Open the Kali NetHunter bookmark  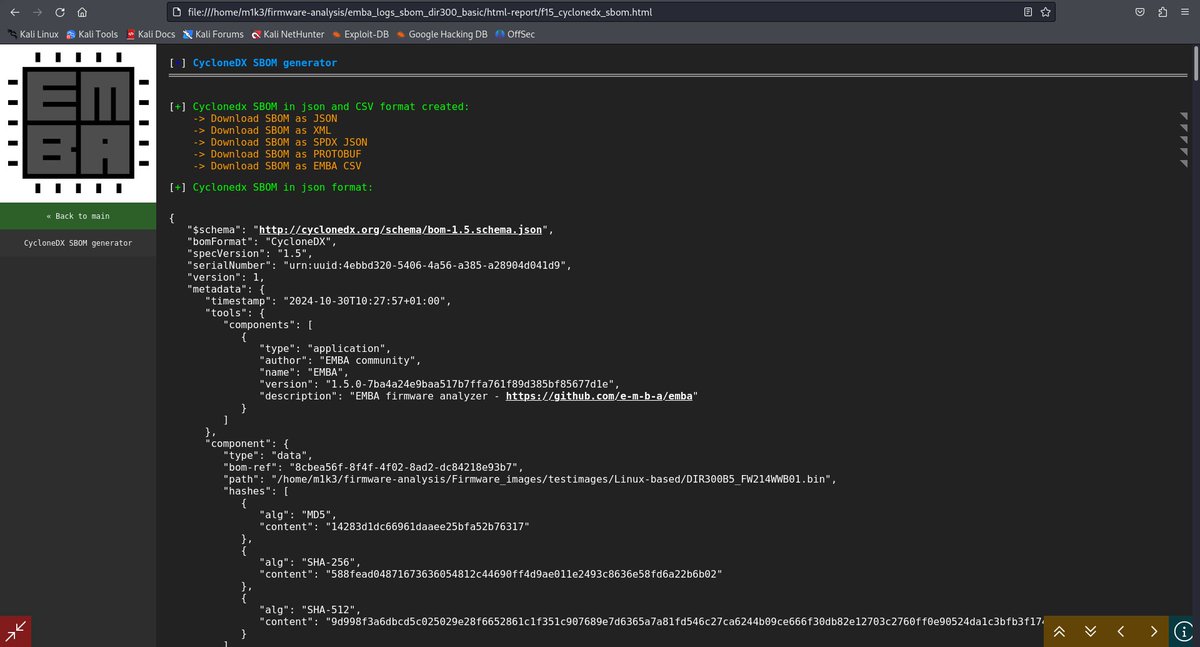(x=289, y=34)
